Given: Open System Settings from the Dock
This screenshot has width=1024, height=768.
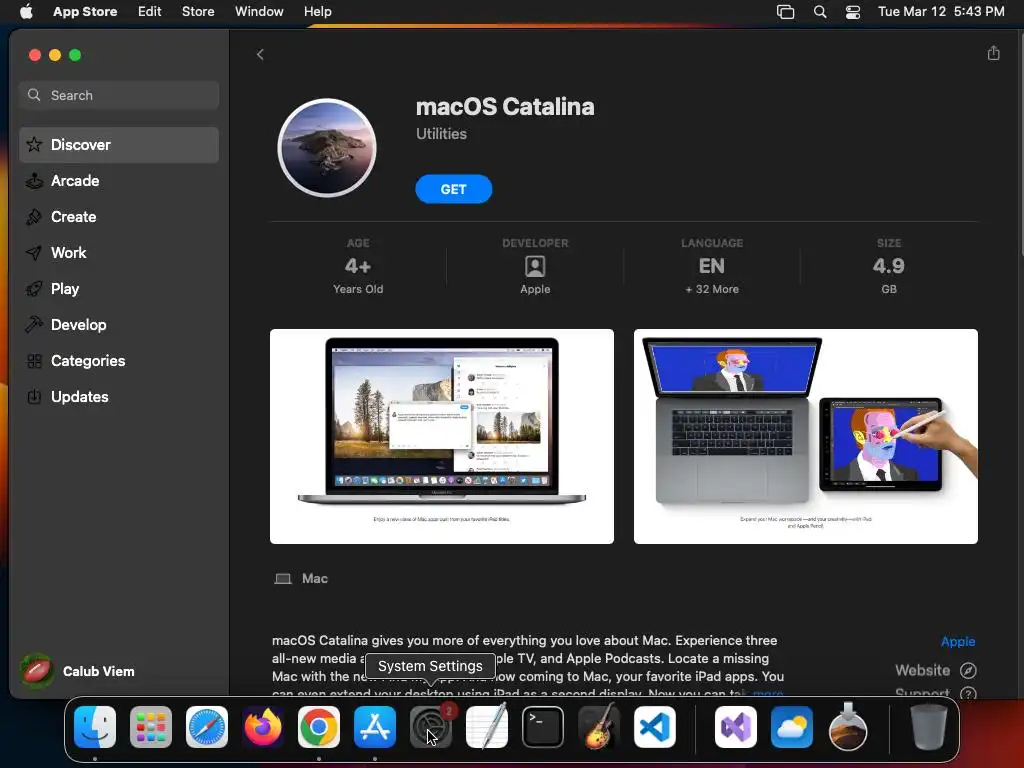Looking at the screenshot, I should click(430, 727).
